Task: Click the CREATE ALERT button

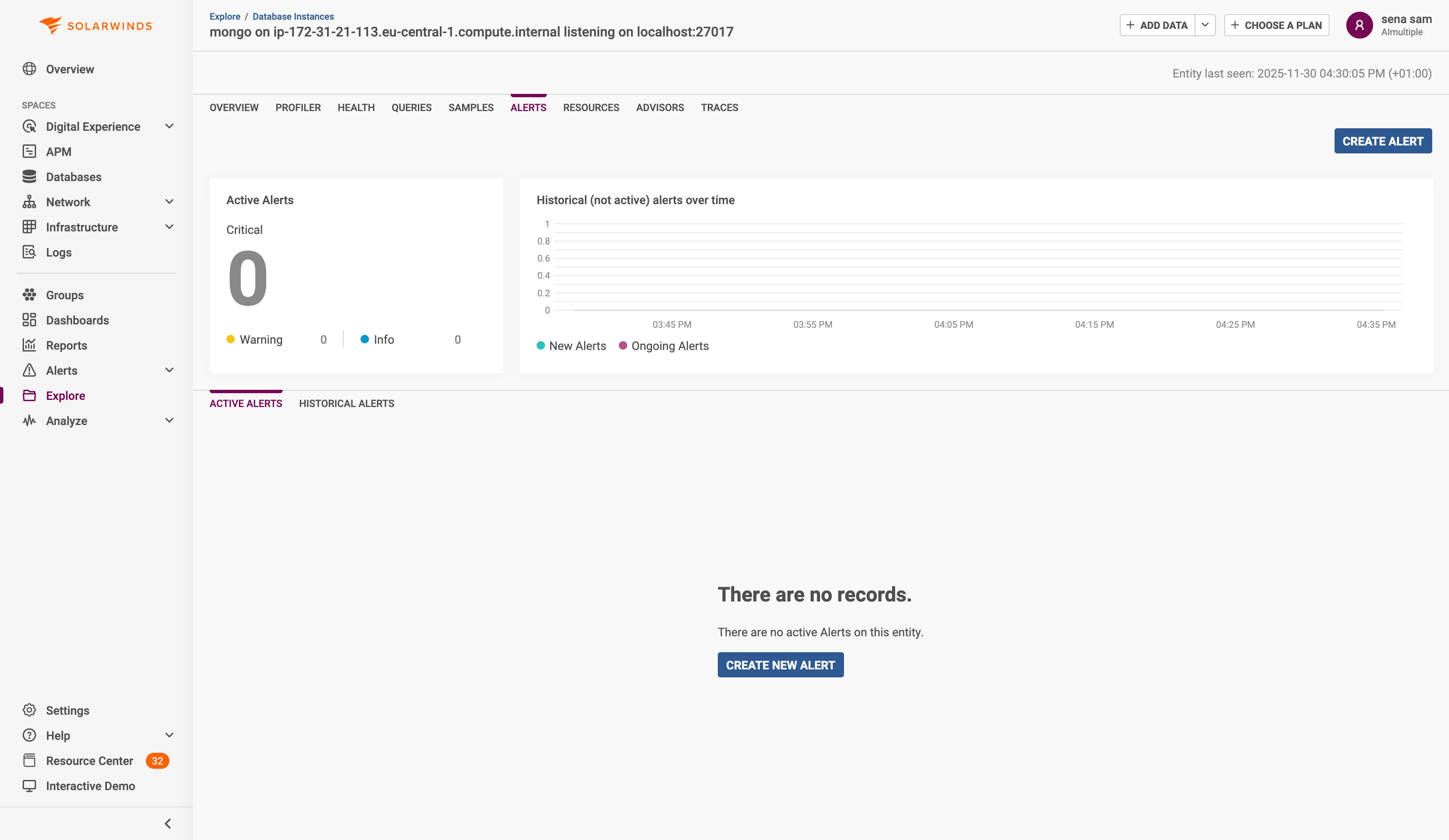Action: [1383, 141]
